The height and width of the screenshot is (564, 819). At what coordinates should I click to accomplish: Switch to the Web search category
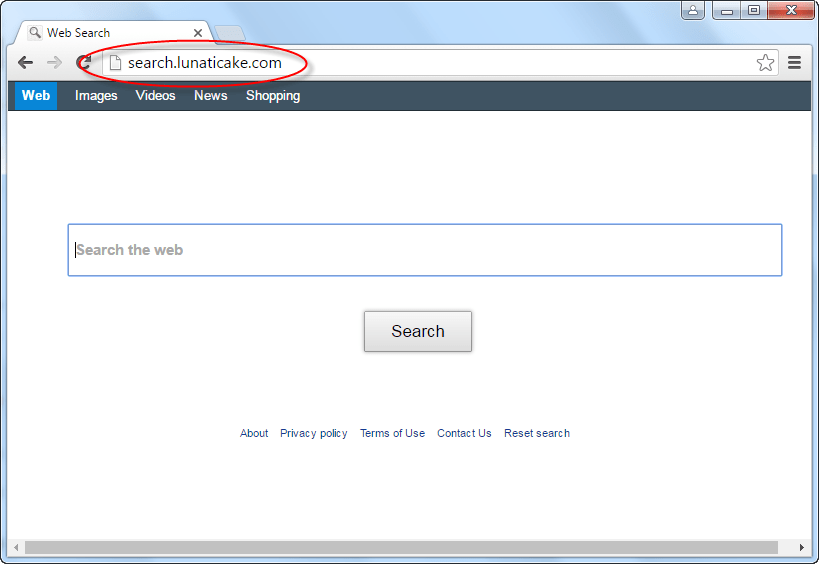click(x=36, y=96)
